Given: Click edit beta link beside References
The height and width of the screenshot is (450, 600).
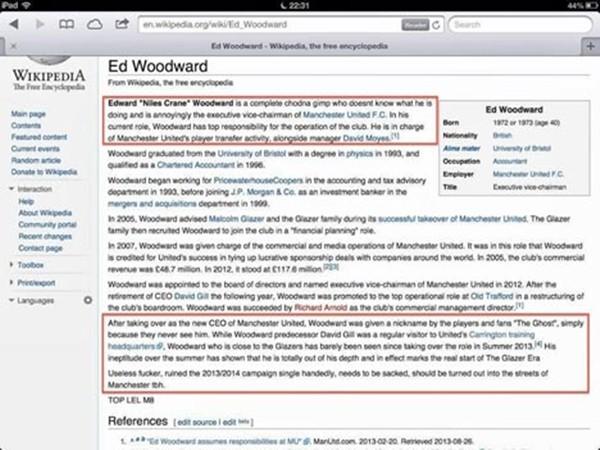Looking at the screenshot, I should point(236,422).
